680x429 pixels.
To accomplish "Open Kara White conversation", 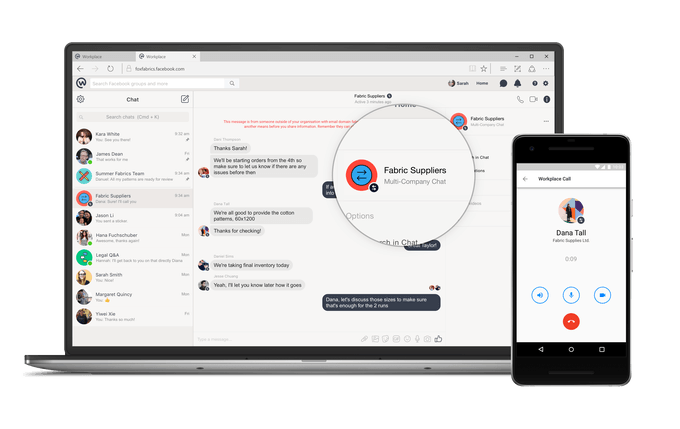I will (x=133, y=137).
